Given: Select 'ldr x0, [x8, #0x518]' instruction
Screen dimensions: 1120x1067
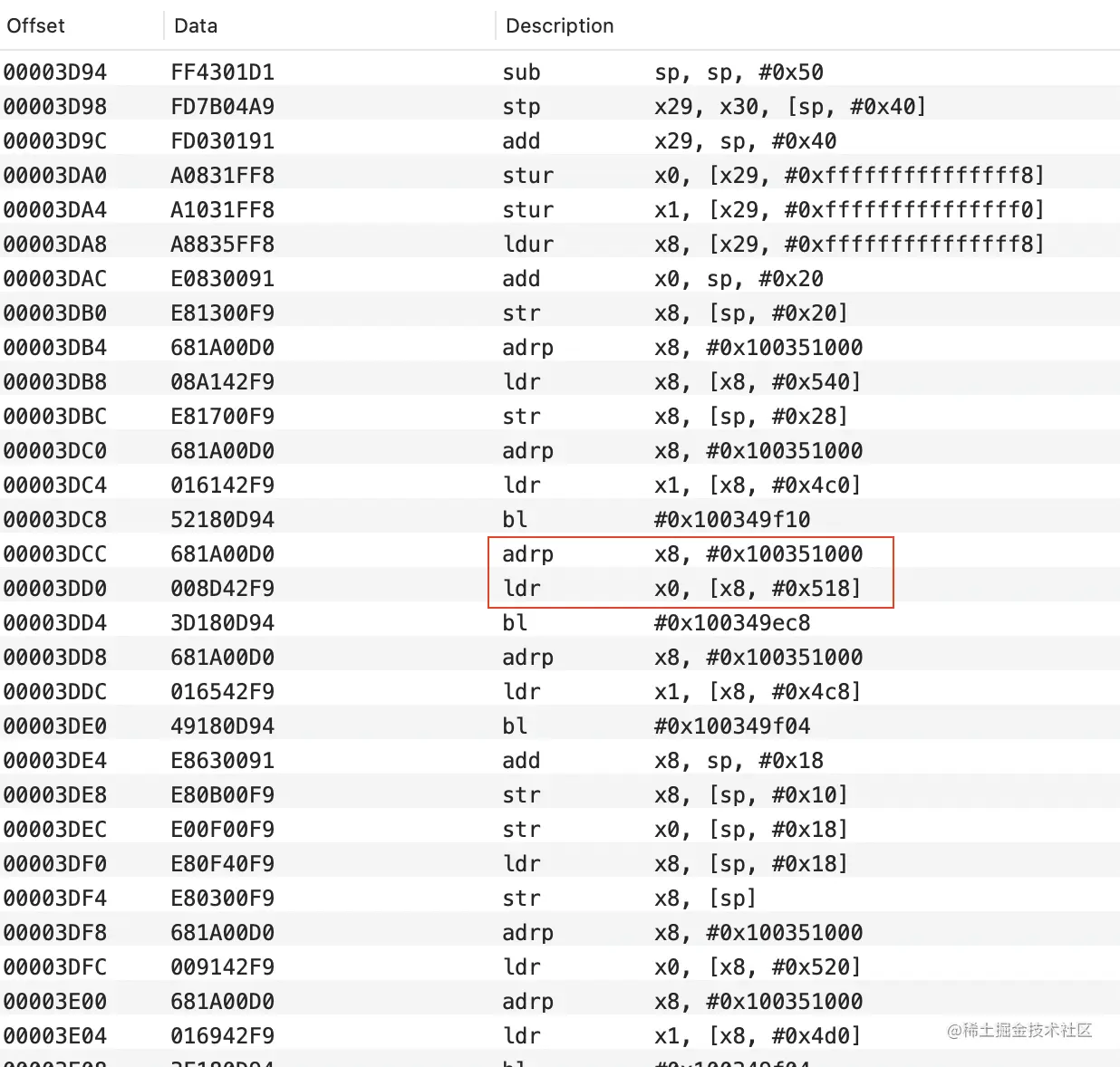Looking at the screenshot, I should coord(681,589).
